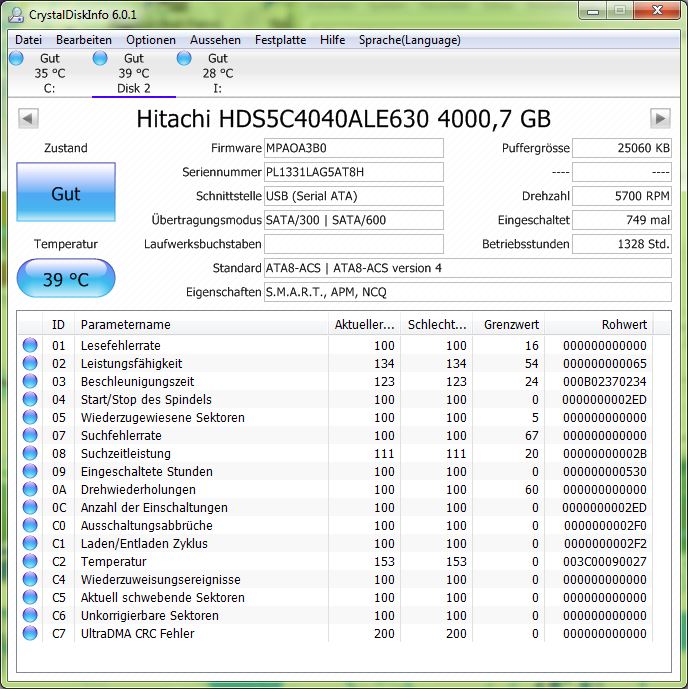Select the Disk 2 tab at 39 °C
Image resolution: width=688 pixels, height=689 pixels.
134,73
